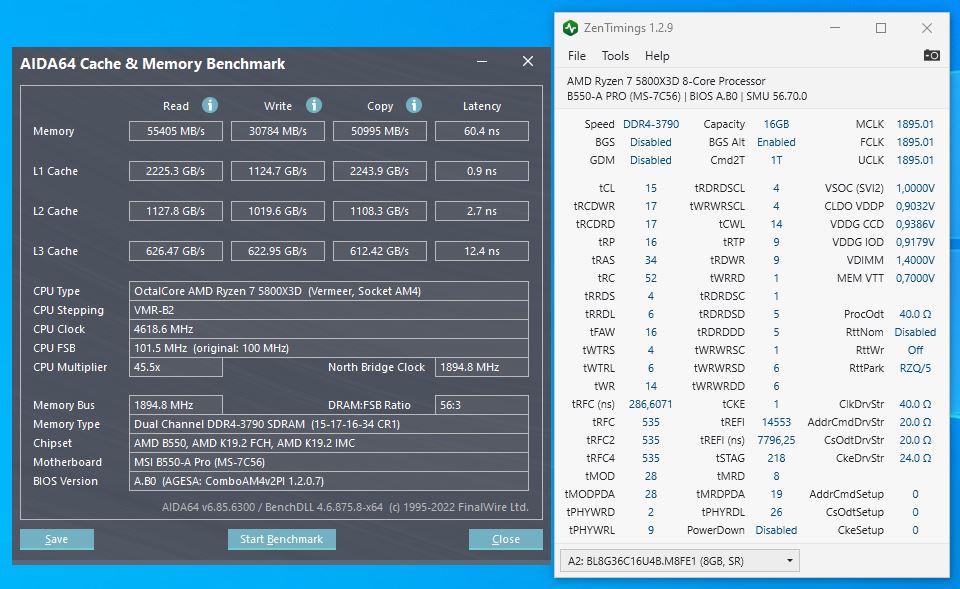Click the CPU FSB field 101.5 MHz

pyautogui.click(x=329, y=348)
